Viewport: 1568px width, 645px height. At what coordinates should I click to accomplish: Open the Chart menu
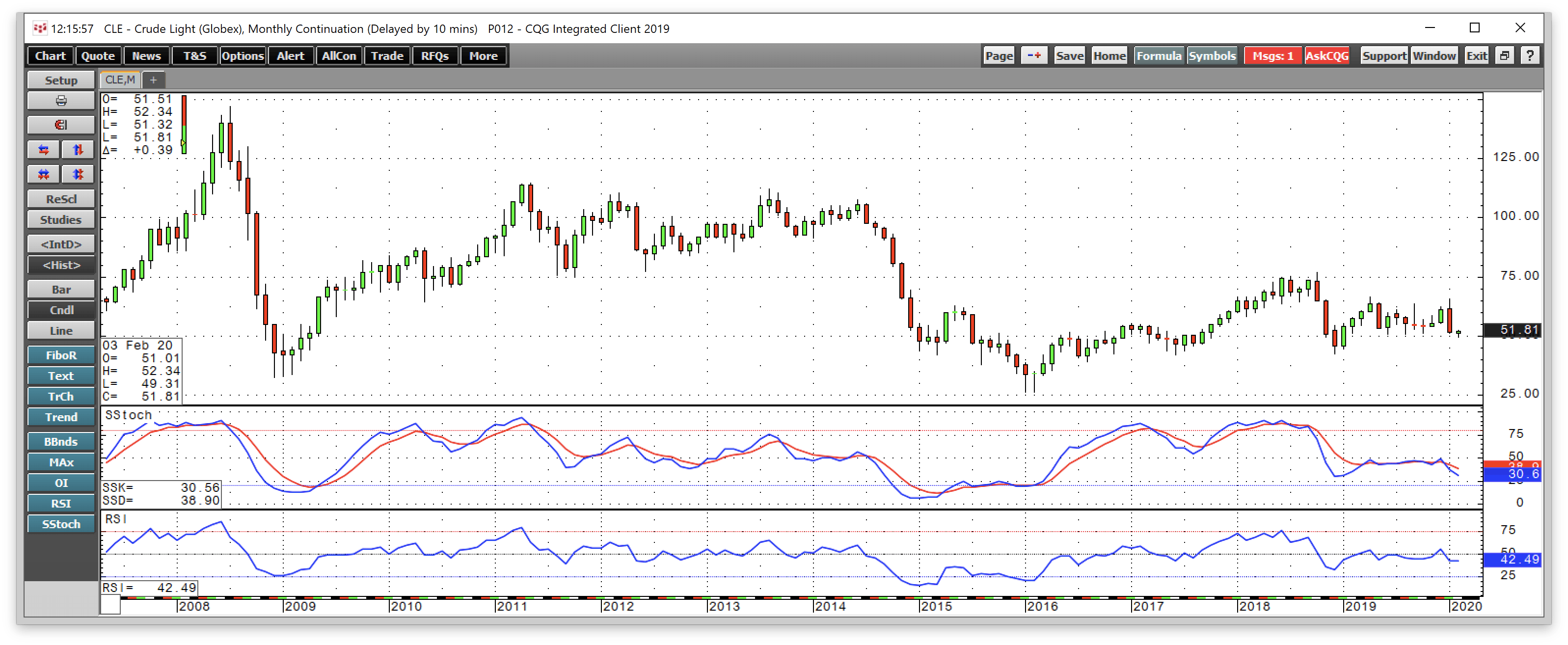(x=50, y=56)
